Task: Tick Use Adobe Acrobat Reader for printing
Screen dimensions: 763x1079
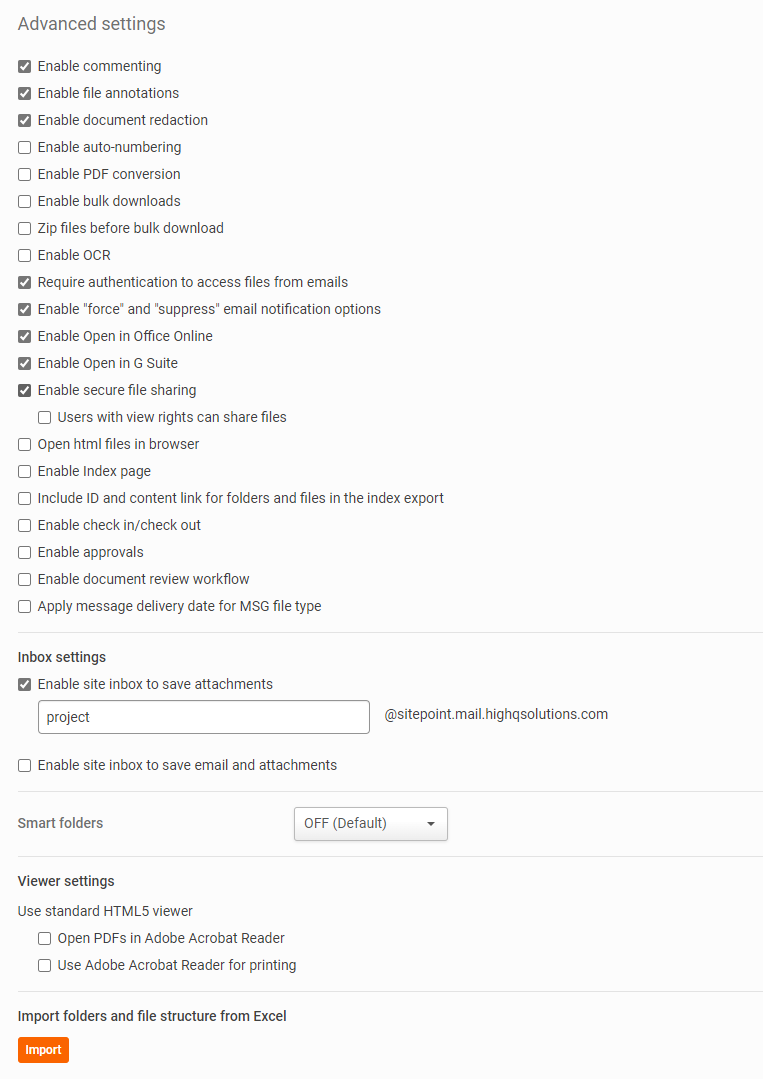Action: pyautogui.click(x=45, y=966)
